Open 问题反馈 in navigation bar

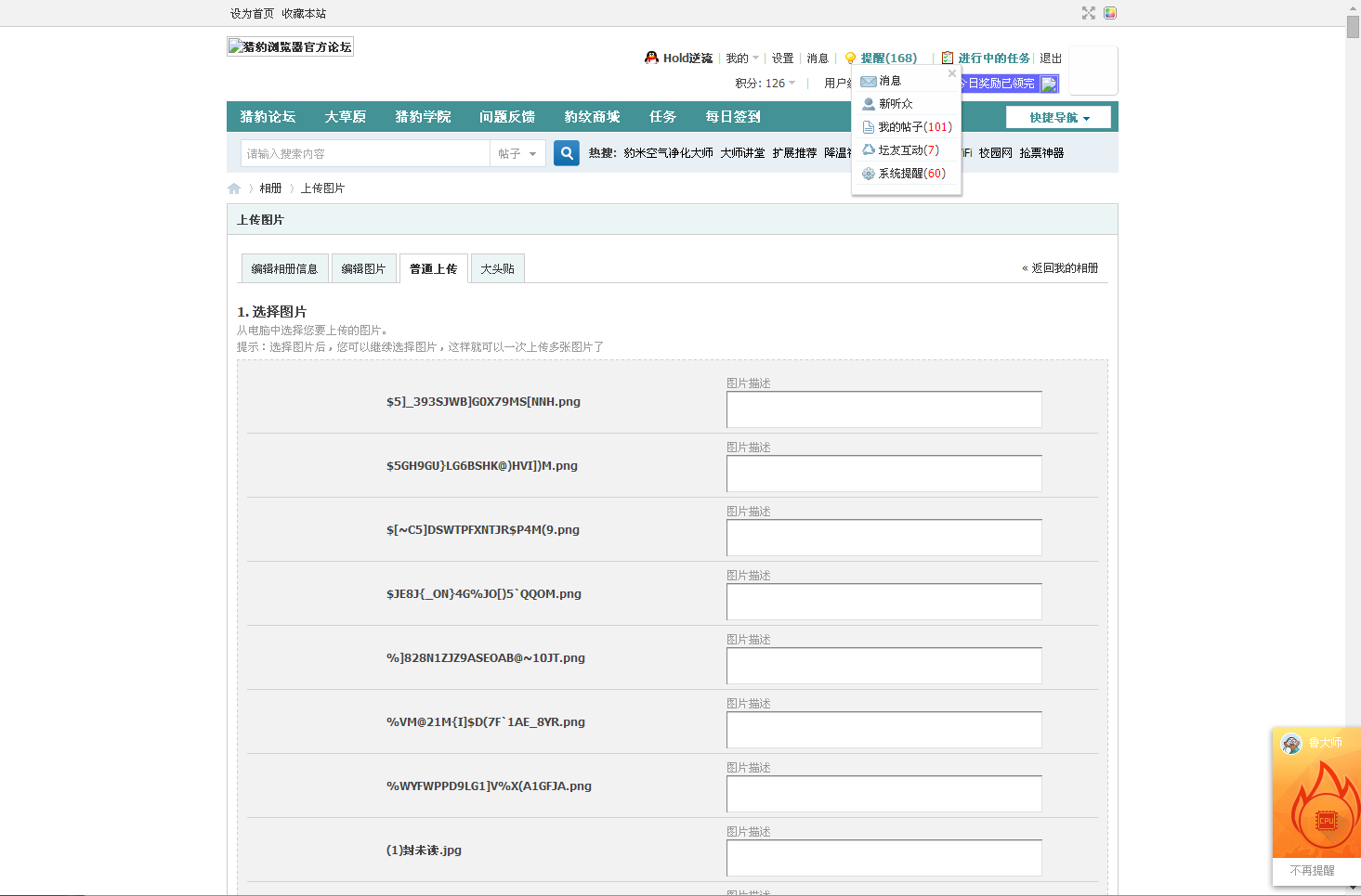(507, 116)
